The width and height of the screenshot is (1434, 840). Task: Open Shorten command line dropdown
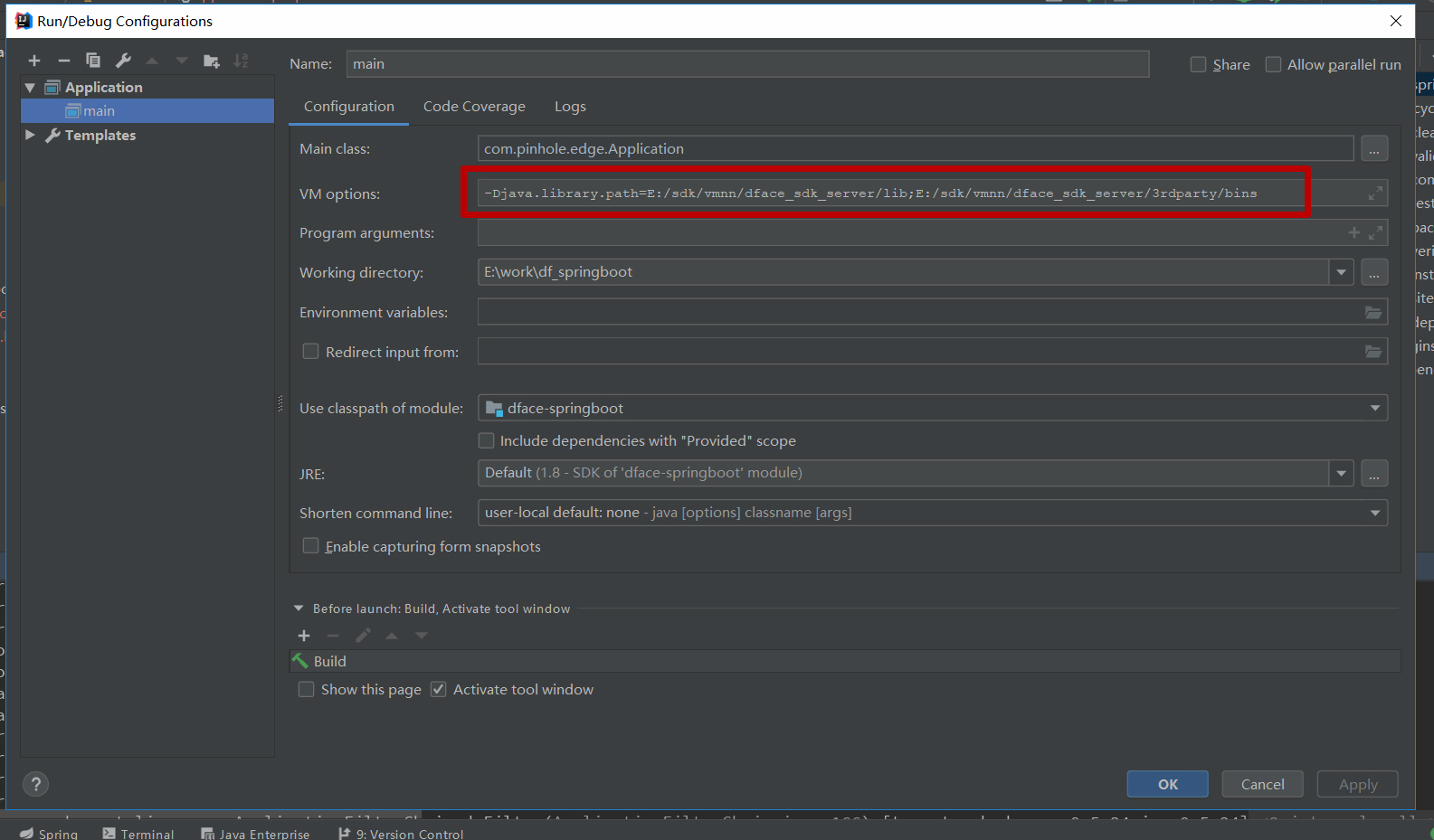click(1374, 513)
